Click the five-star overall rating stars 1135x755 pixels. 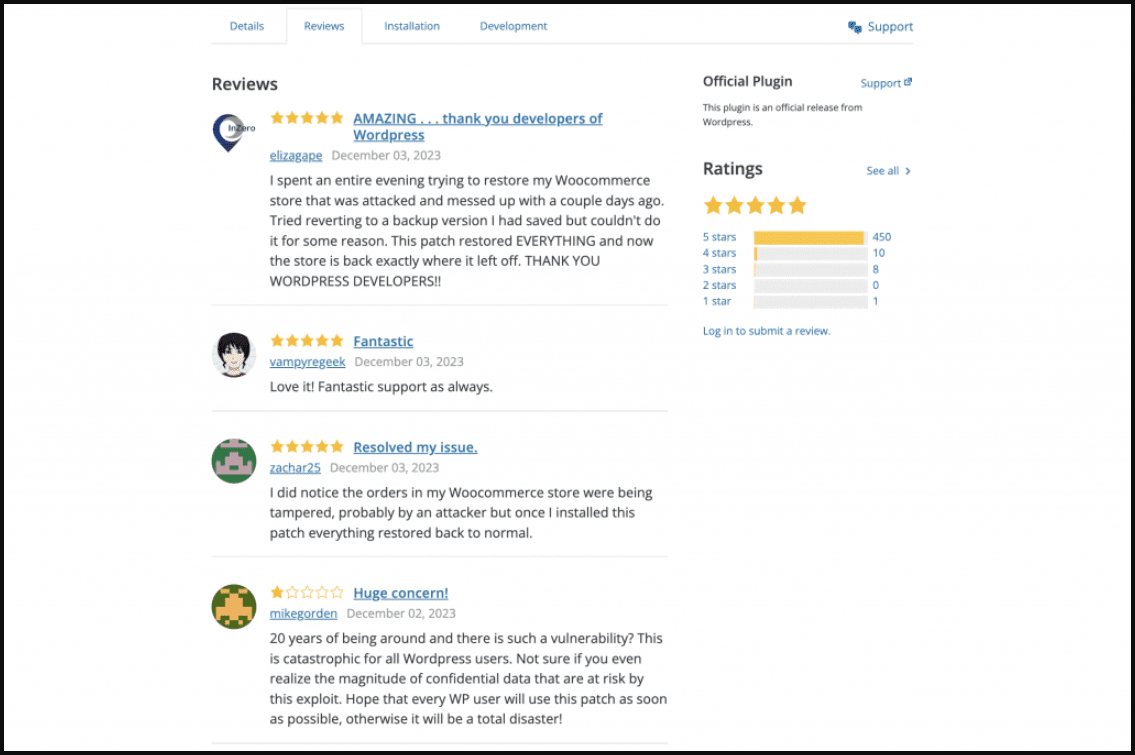755,206
